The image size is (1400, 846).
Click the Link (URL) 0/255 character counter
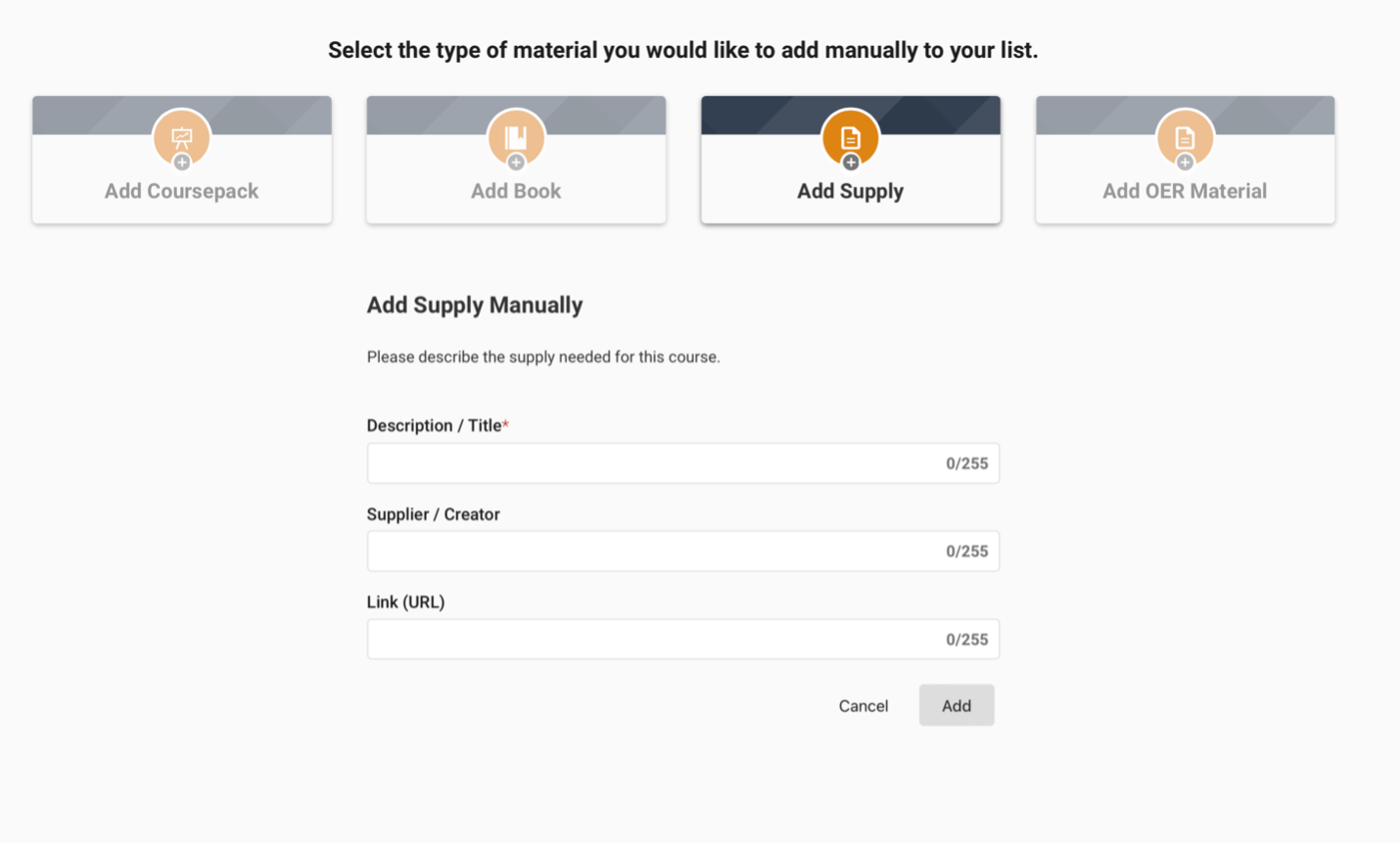966,640
